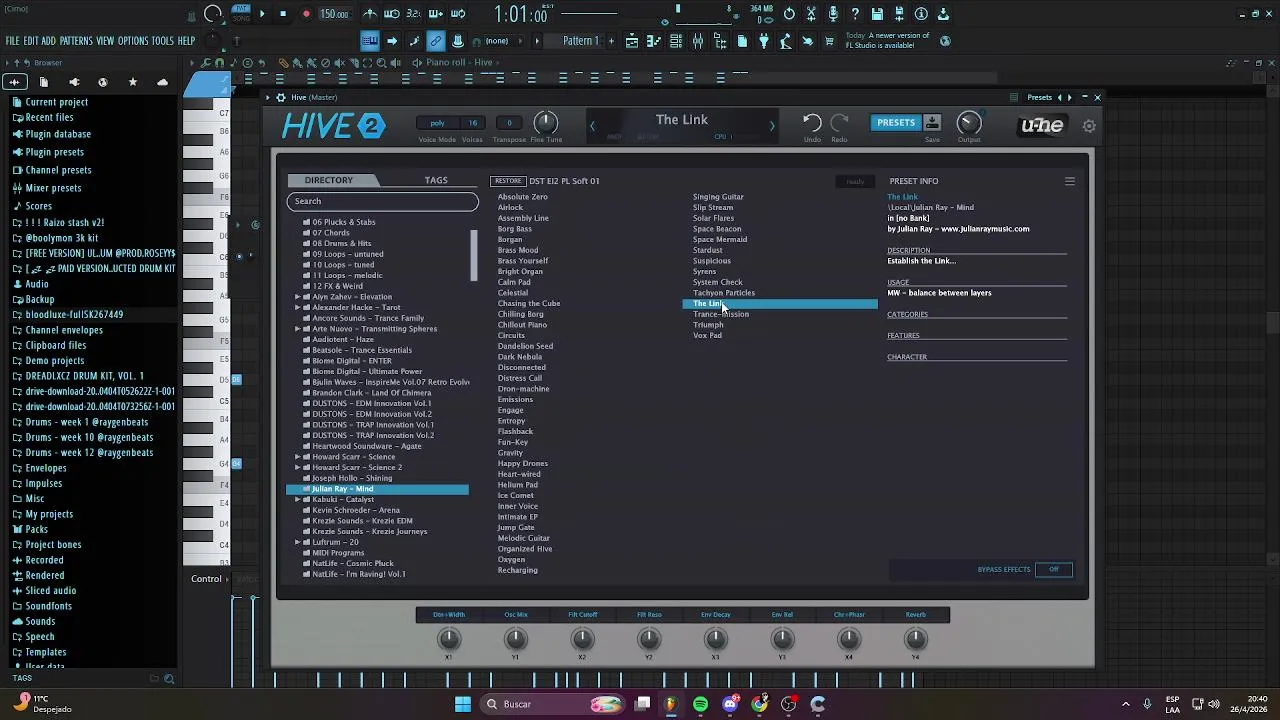Open the Playlist view from the toolbar
Image resolution: width=1280 pixels, height=720 pixels.
pos(632,41)
